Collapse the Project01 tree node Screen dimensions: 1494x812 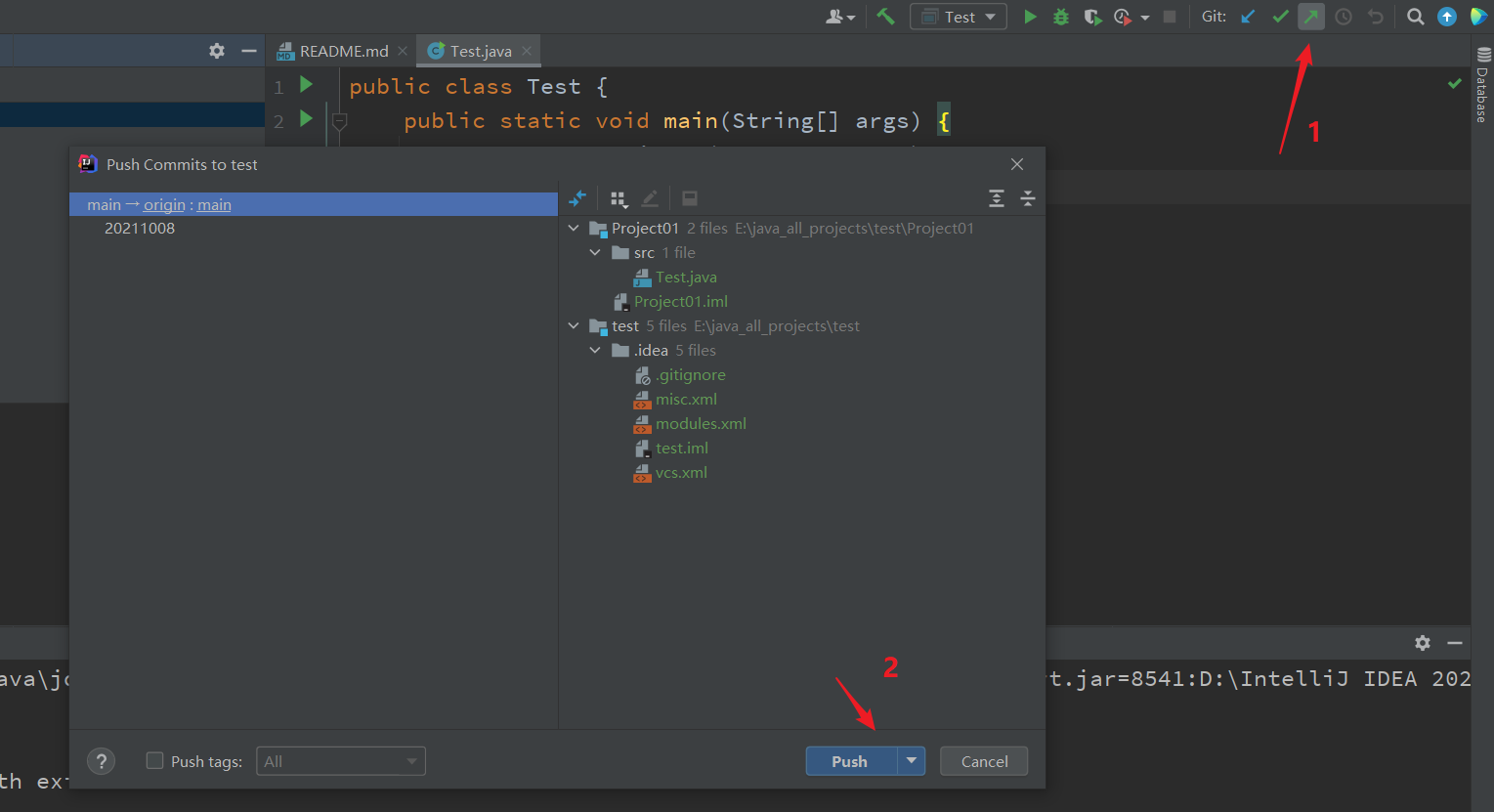[x=574, y=229]
